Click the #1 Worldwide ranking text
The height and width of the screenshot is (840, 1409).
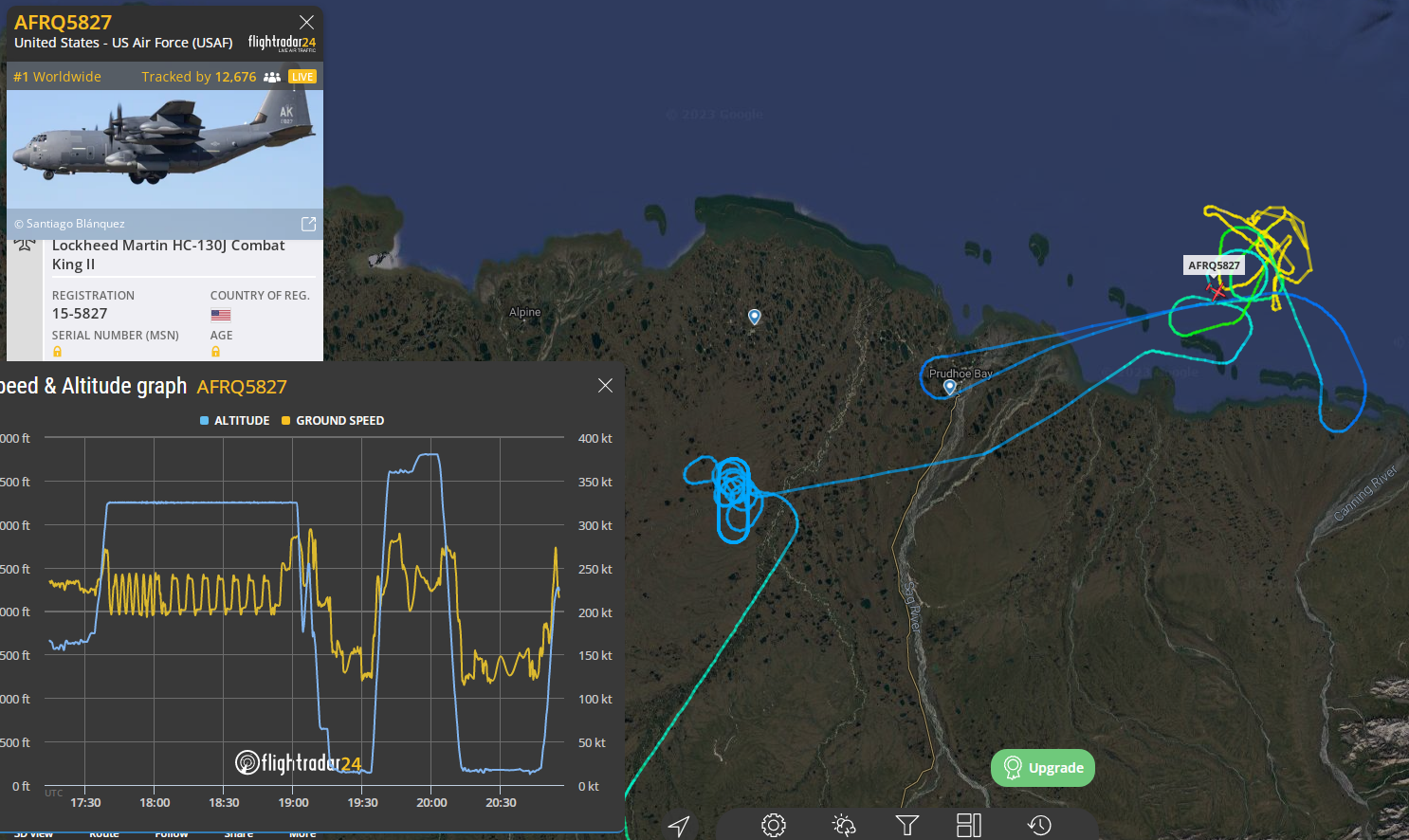pyautogui.click(x=57, y=77)
